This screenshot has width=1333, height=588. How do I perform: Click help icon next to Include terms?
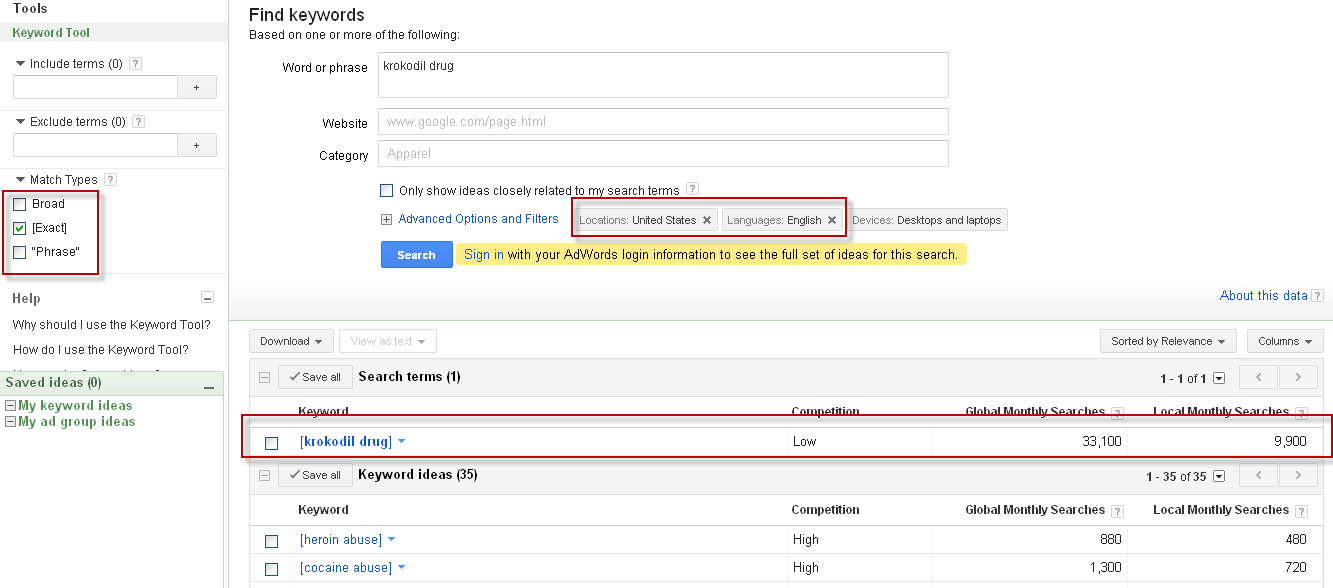click(136, 64)
